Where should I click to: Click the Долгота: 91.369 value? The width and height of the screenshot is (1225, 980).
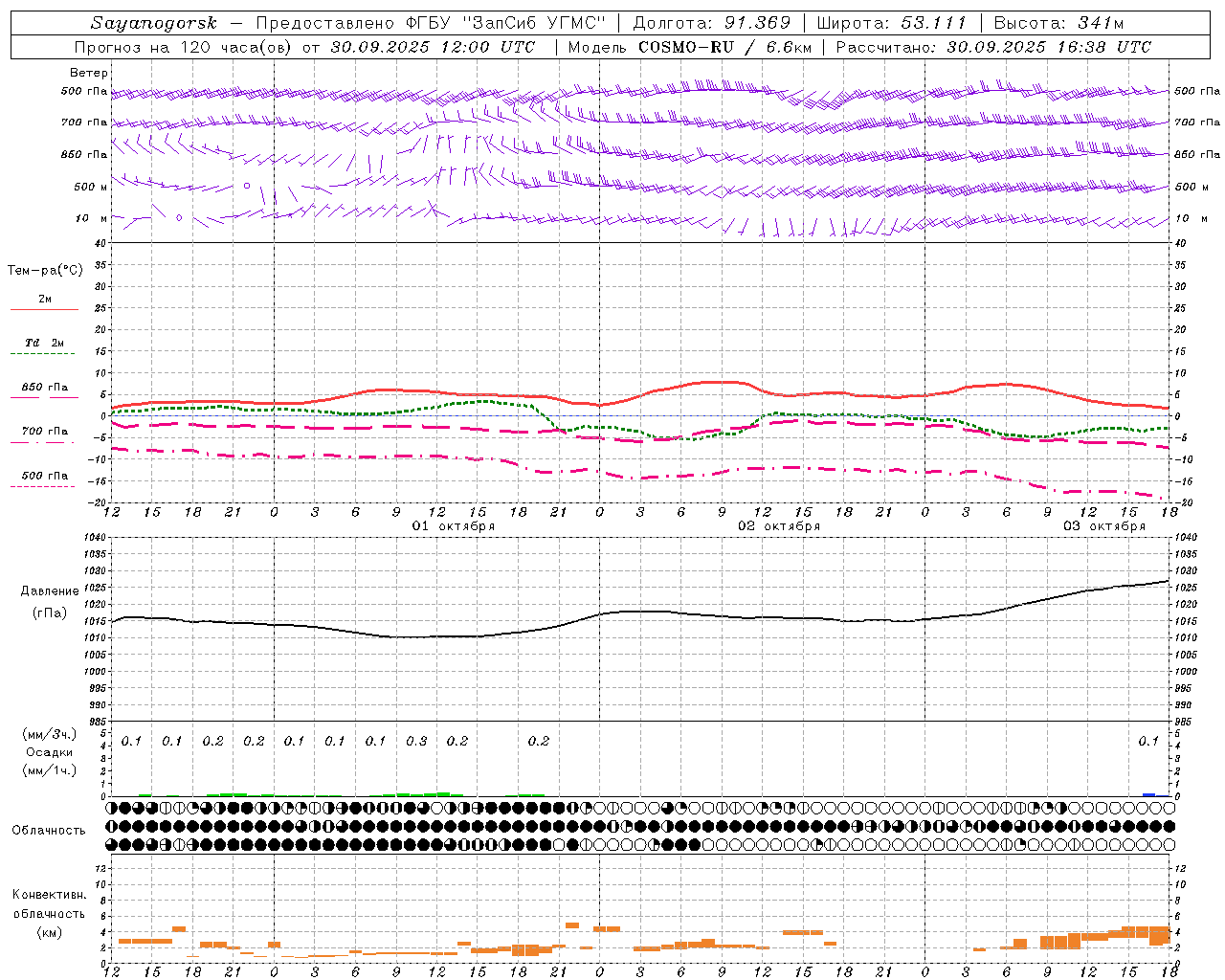(x=712, y=23)
